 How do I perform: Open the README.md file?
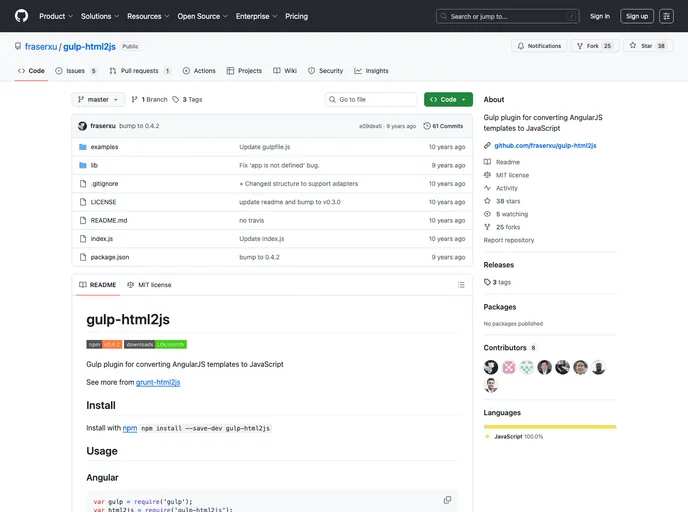click(x=109, y=220)
